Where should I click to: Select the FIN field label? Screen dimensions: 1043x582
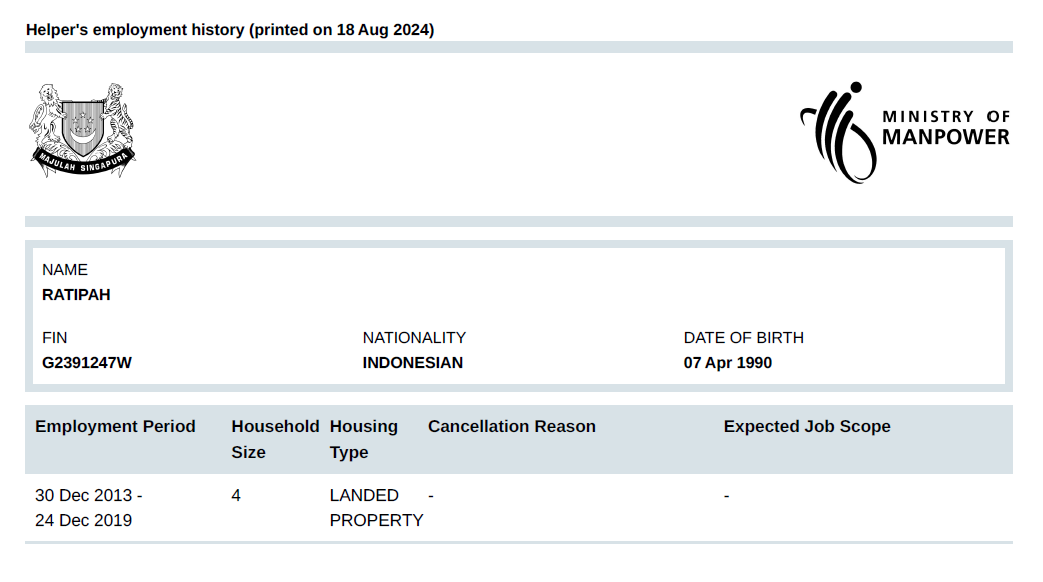point(55,338)
